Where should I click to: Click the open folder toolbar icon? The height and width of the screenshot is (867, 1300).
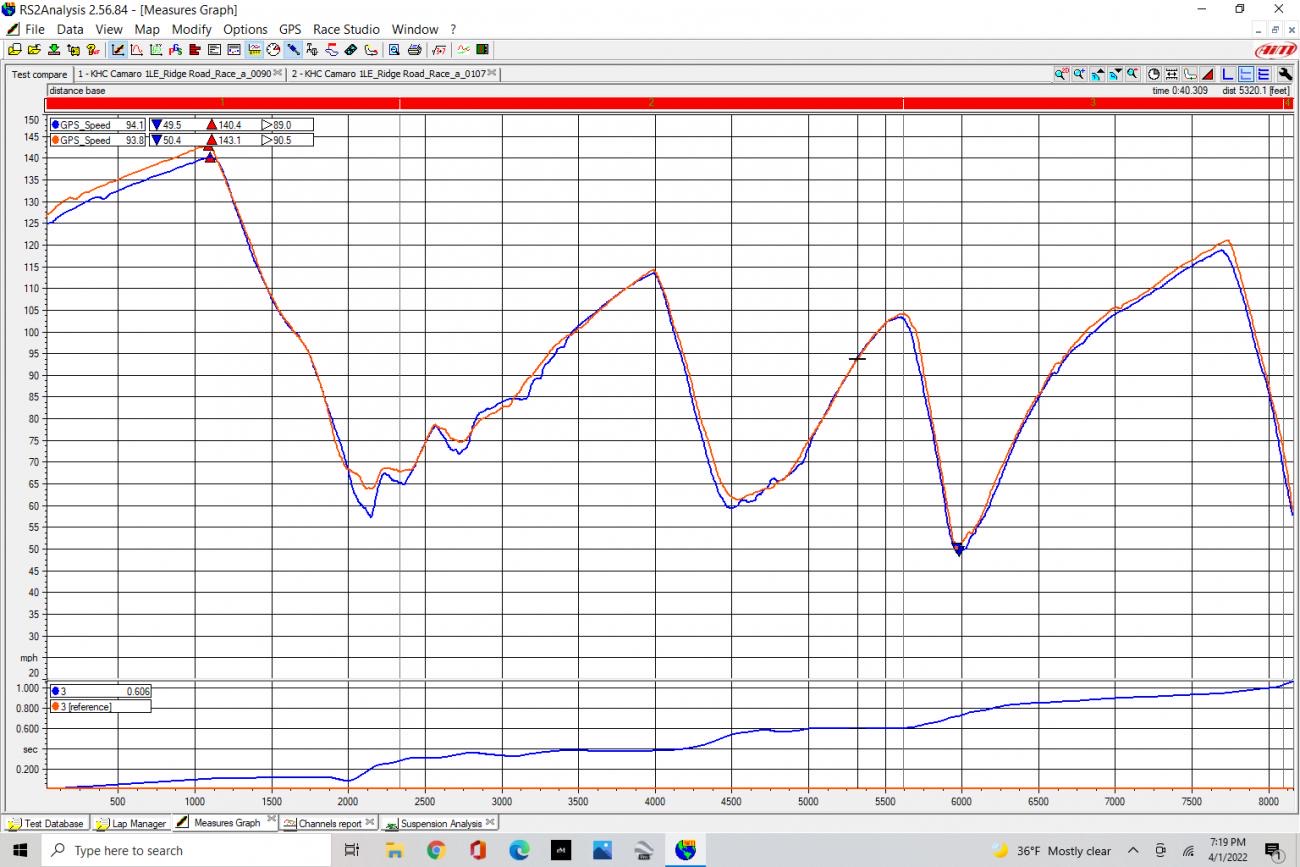pos(35,49)
